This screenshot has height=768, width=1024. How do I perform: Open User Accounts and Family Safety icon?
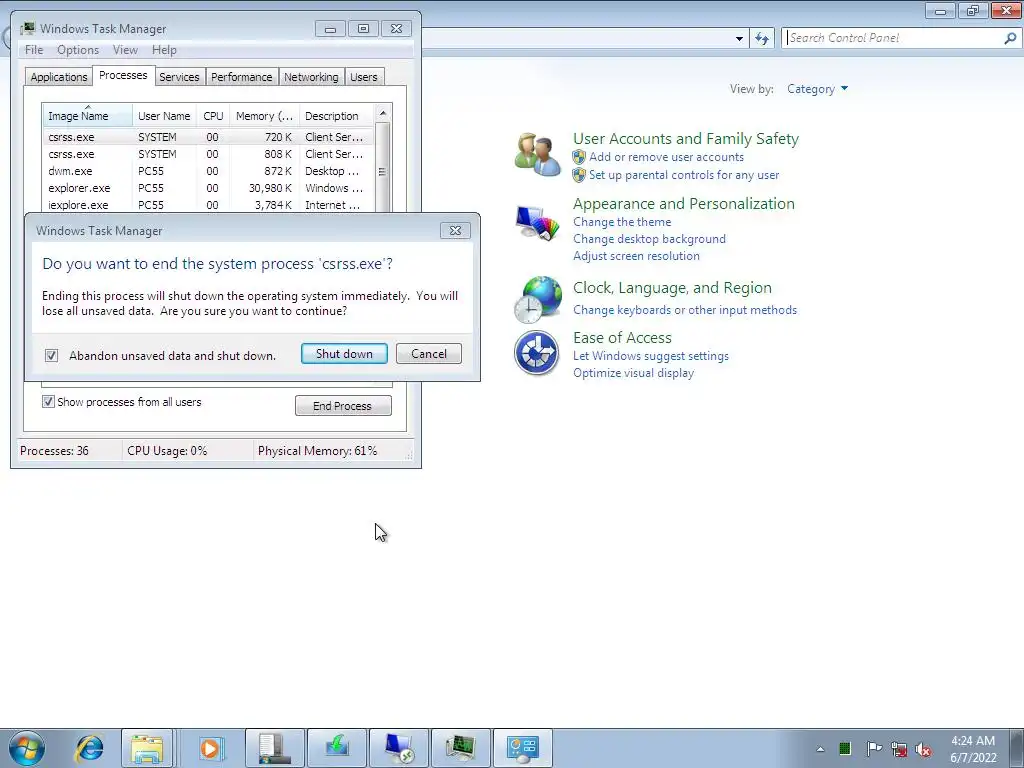coord(537,155)
